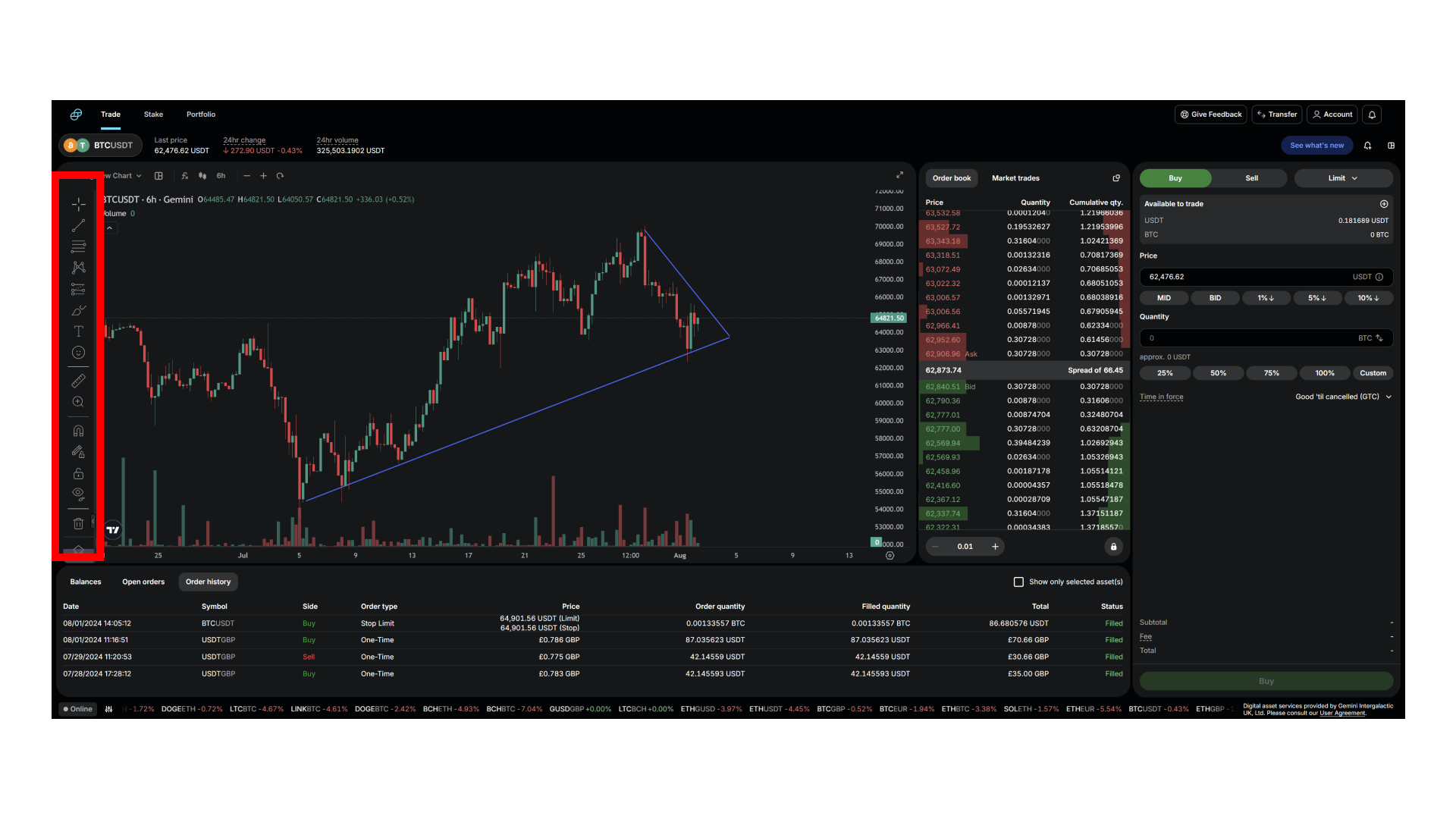Select the trend line drawing tool
This screenshot has height=819, width=1456.
pos(79,226)
